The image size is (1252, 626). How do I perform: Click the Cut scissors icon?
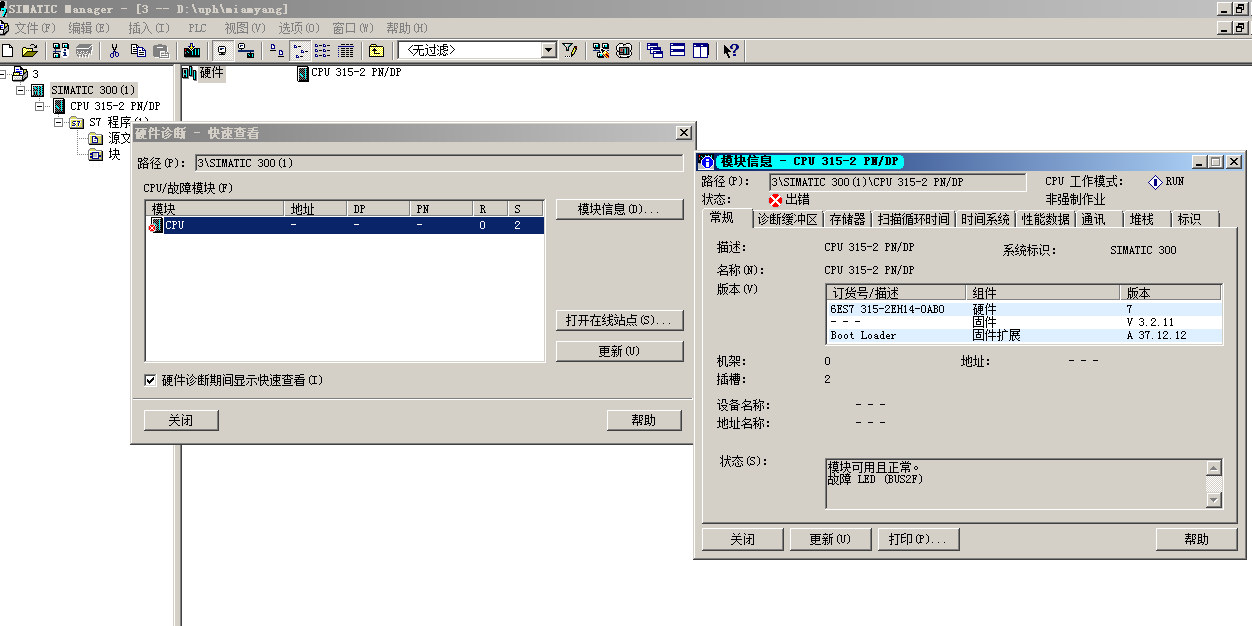(114, 50)
